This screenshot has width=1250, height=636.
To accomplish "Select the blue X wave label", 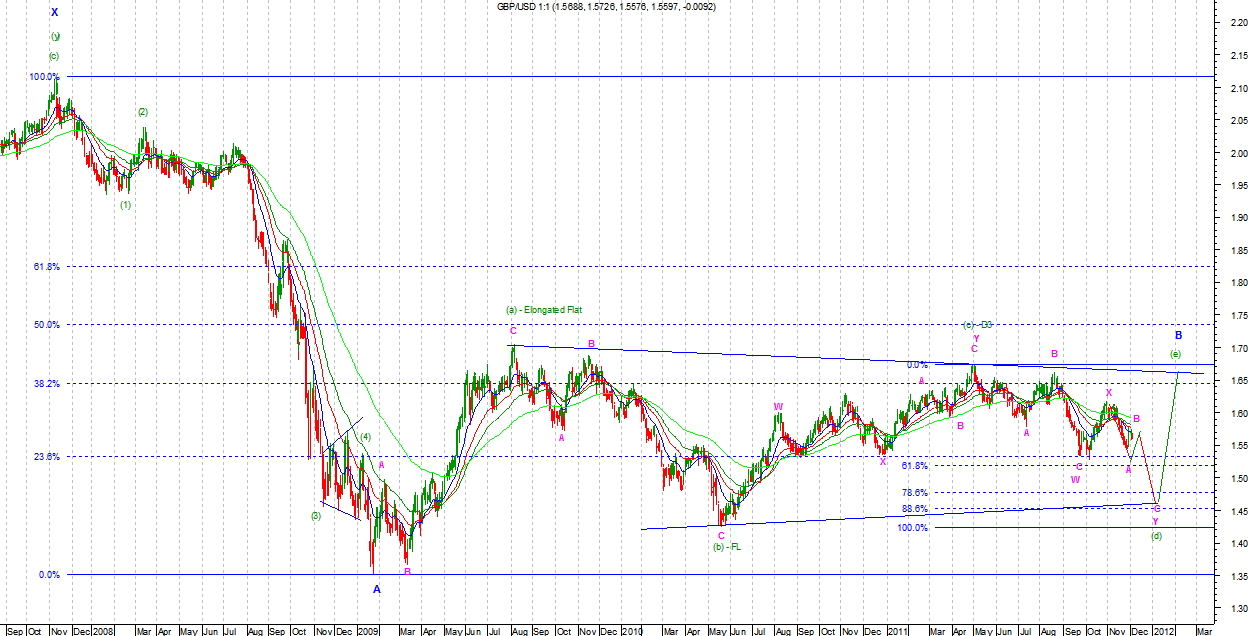I will 55,12.
